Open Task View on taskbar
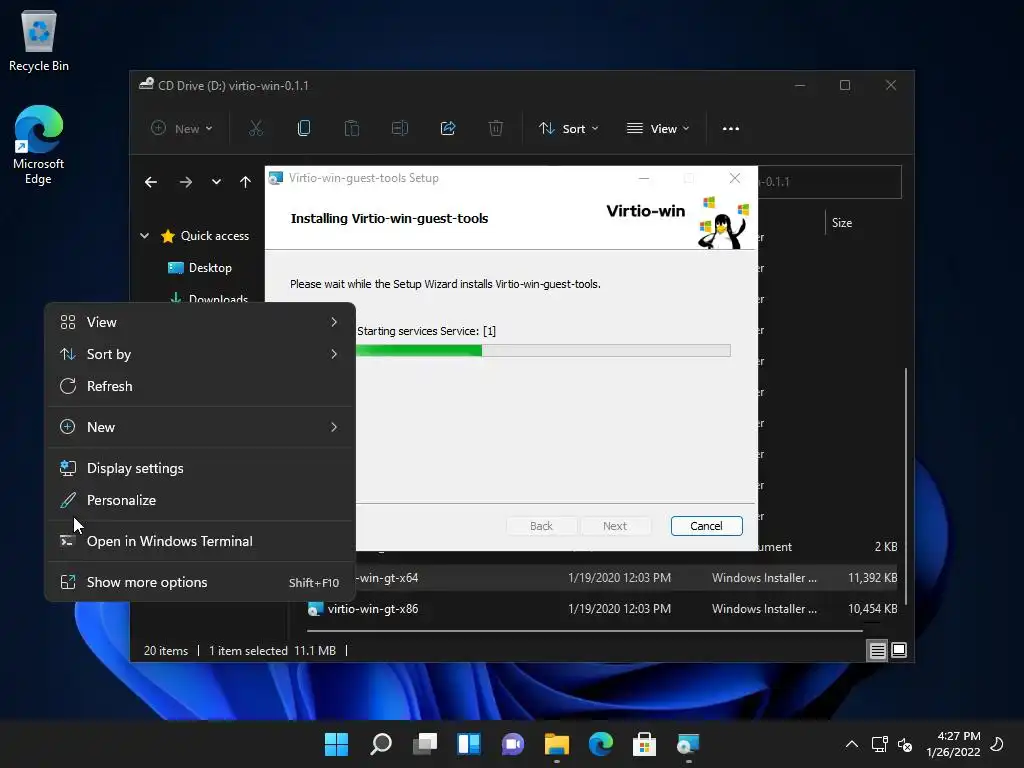Screen dimensions: 1024x768 click(424, 744)
